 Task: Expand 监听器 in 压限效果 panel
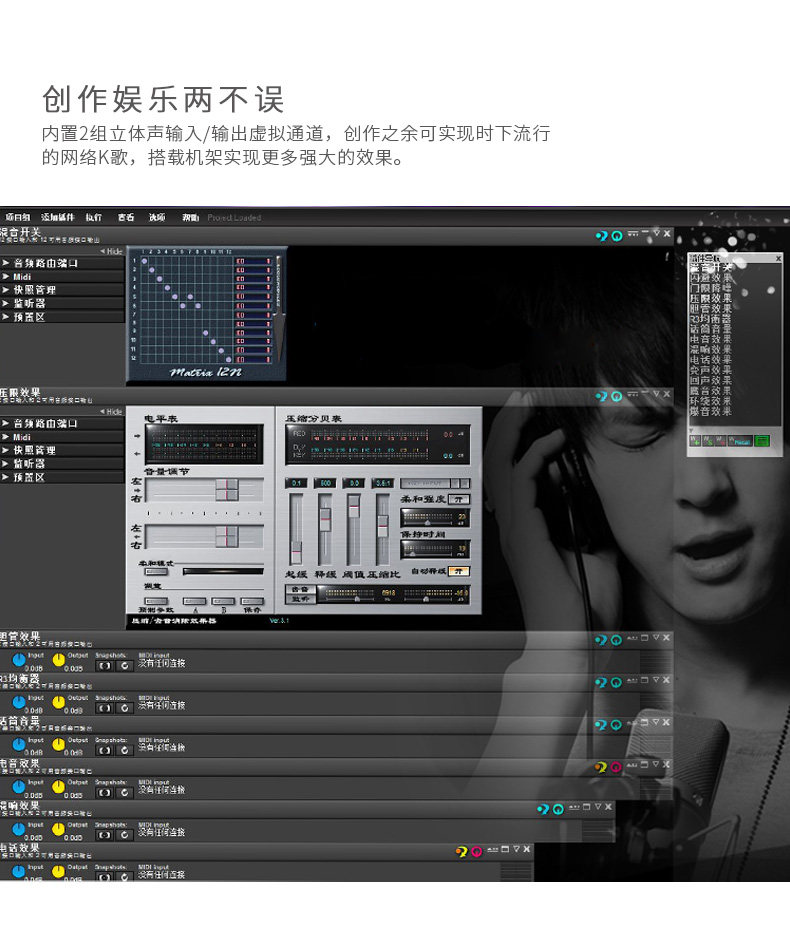(x=62, y=463)
